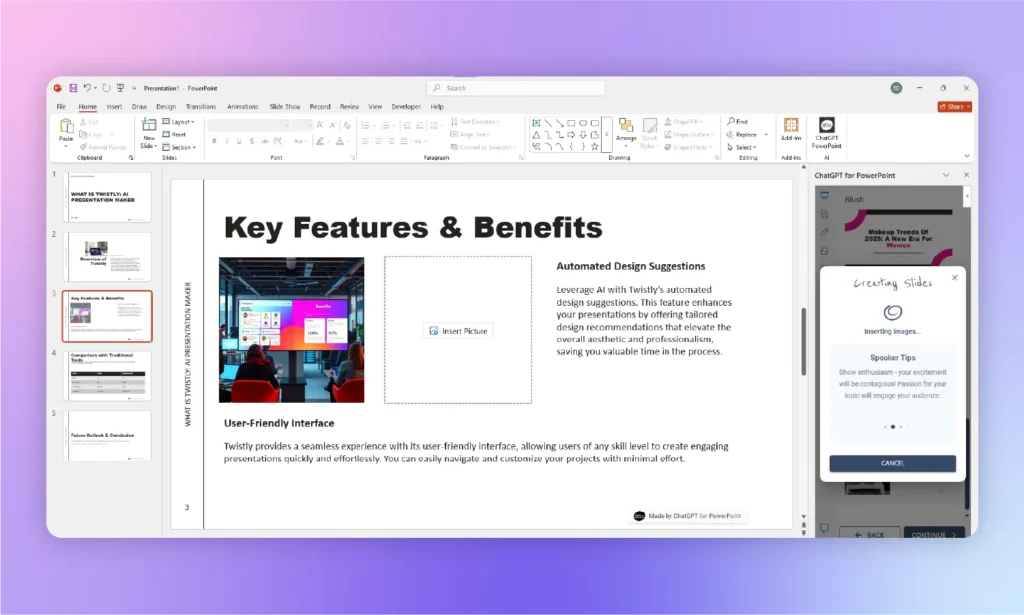Select slide 4 Comparison thumbnail
1024x615 pixels.
tap(107, 376)
